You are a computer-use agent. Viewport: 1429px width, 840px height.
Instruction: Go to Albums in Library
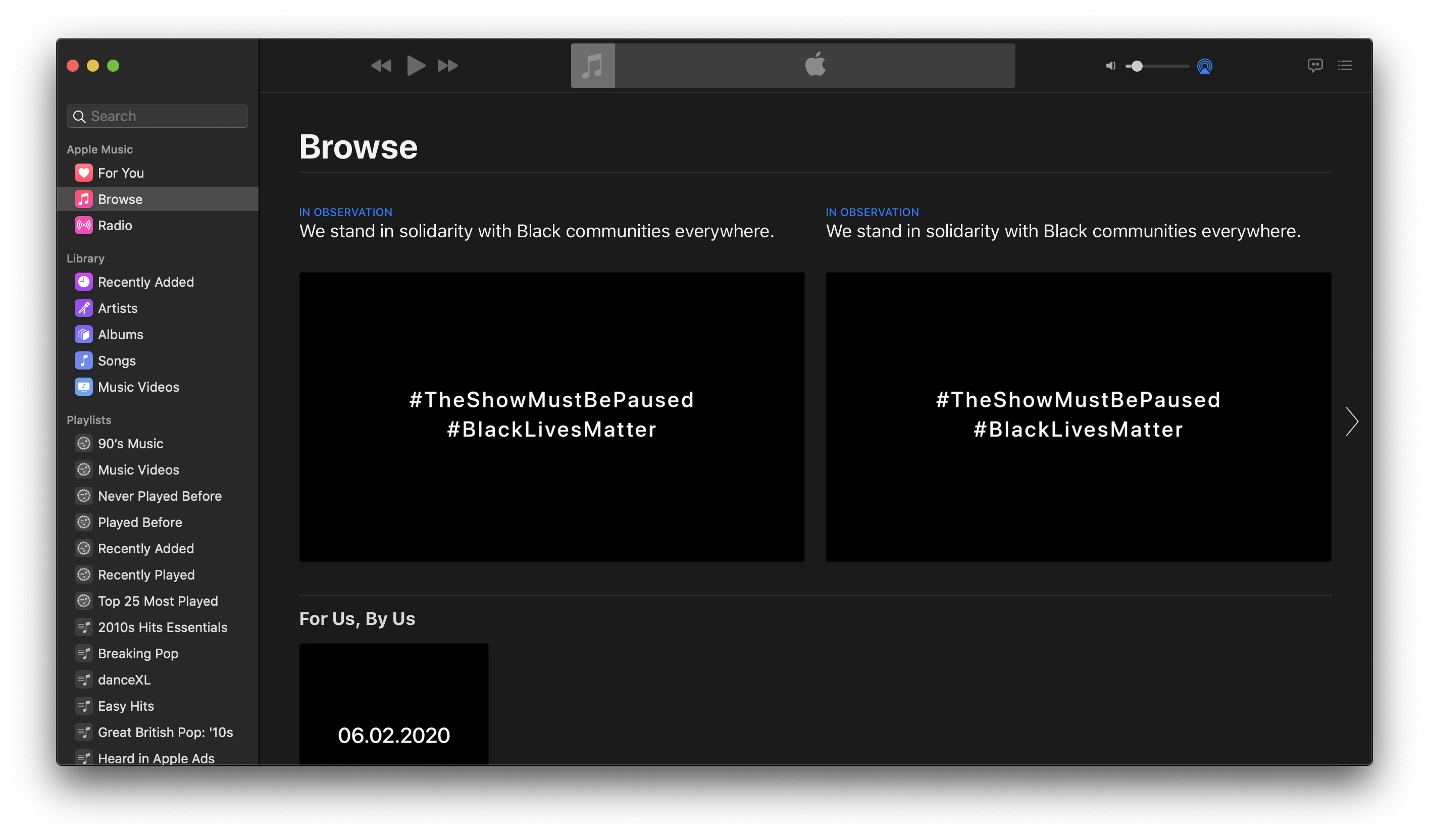coord(120,334)
